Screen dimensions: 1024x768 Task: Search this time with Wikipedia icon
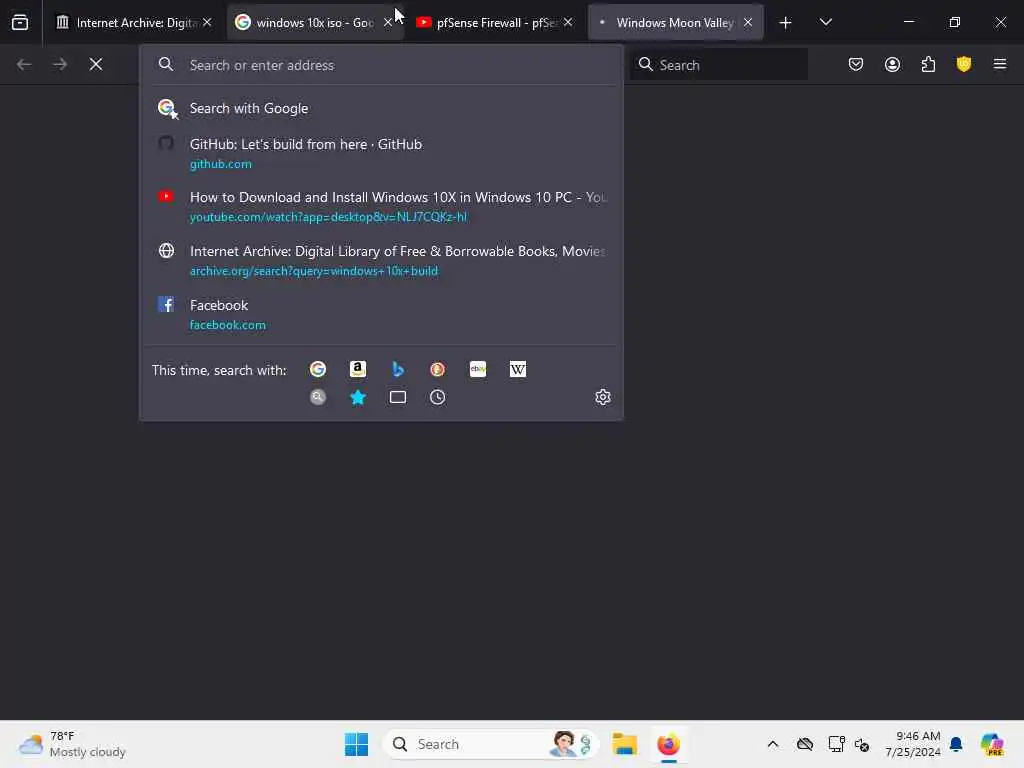pyautogui.click(x=518, y=370)
